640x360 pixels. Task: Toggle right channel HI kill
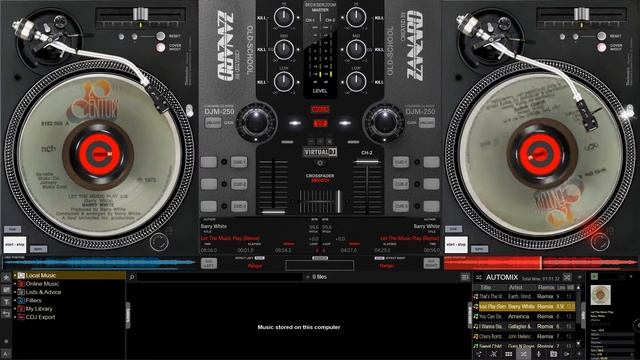pos(379,18)
